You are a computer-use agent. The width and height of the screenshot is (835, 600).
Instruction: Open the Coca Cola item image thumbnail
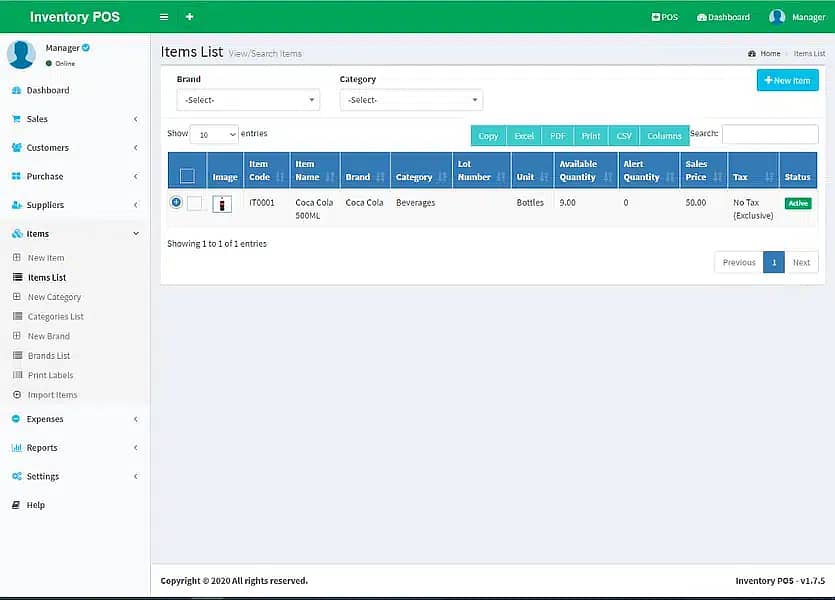click(x=222, y=204)
